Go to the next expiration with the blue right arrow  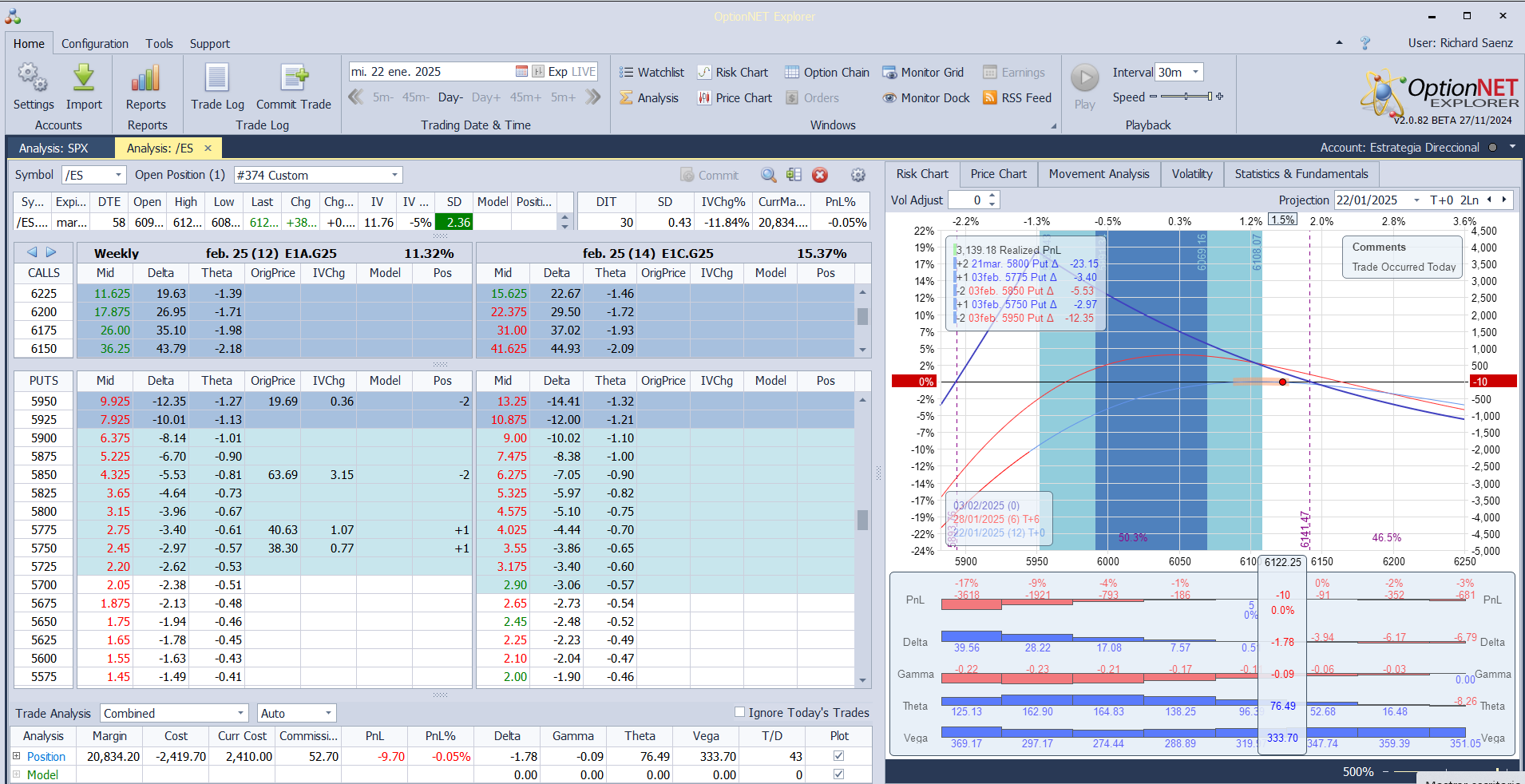[x=51, y=252]
